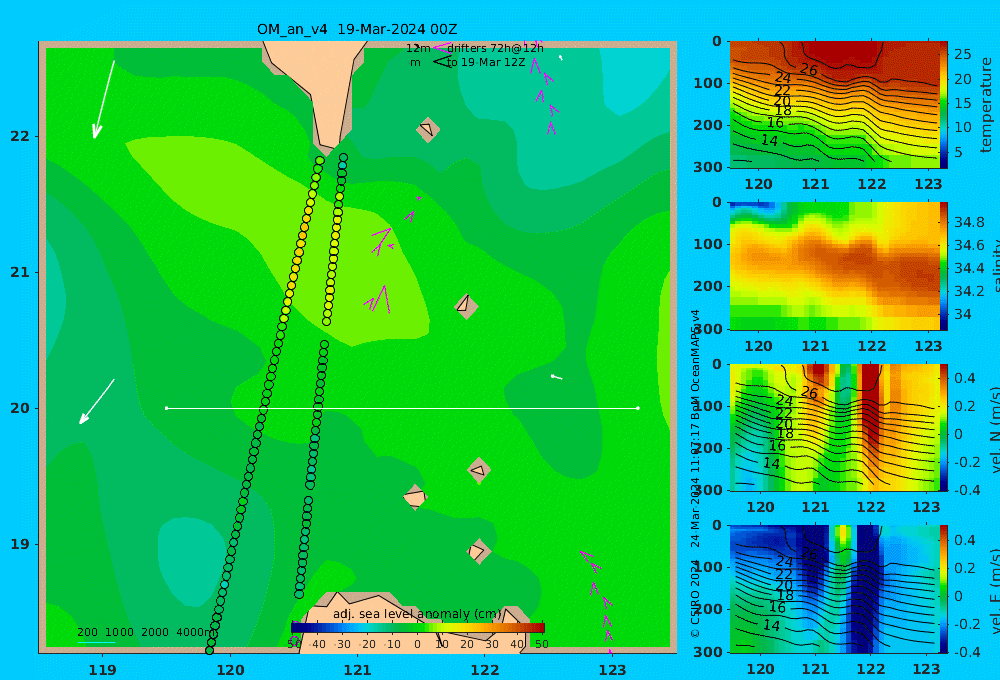1000x680 pixels.
Task: Click the latitude label 20 on main map
Action: tap(20, 408)
